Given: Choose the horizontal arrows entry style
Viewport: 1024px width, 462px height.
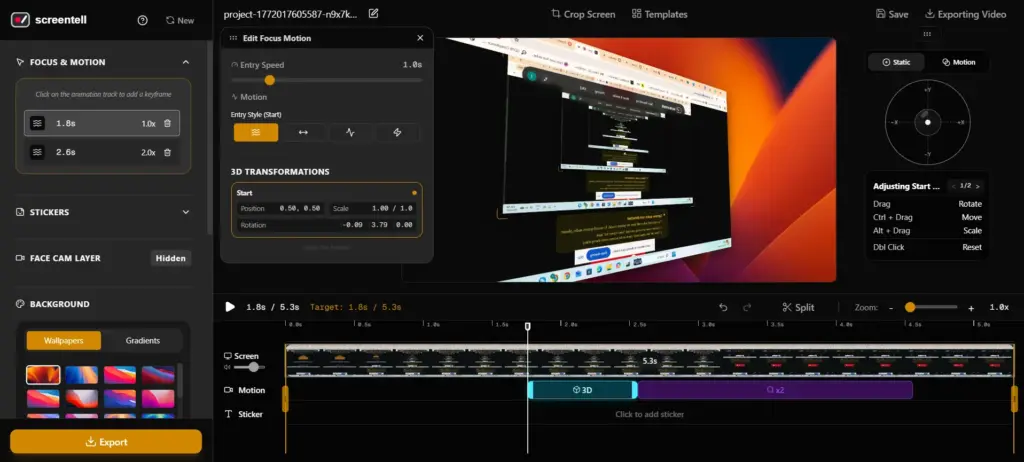Looking at the screenshot, I should pyautogui.click(x=302, y=132).
